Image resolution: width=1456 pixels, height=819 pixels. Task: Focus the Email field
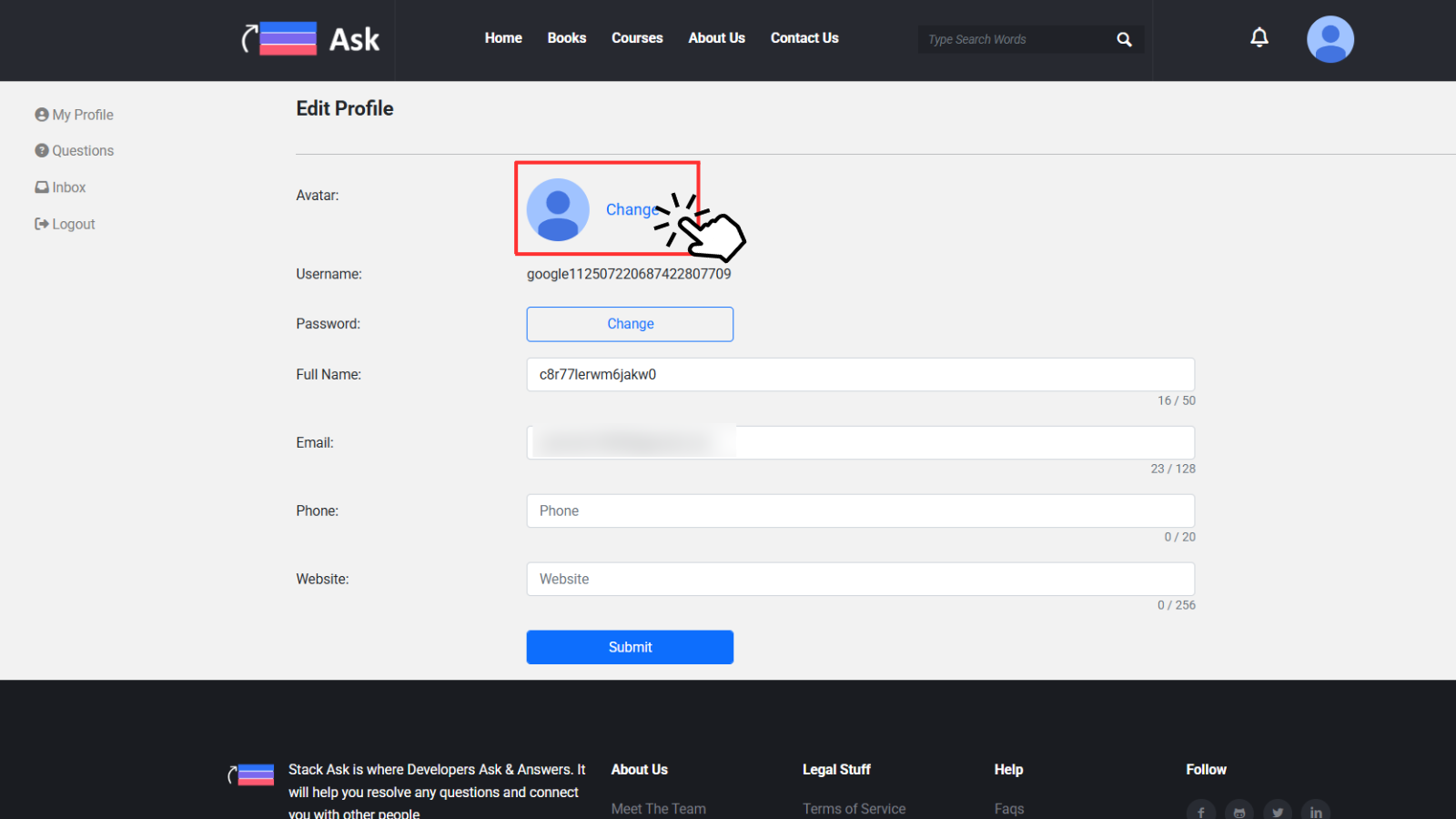[x=861, y=443]
